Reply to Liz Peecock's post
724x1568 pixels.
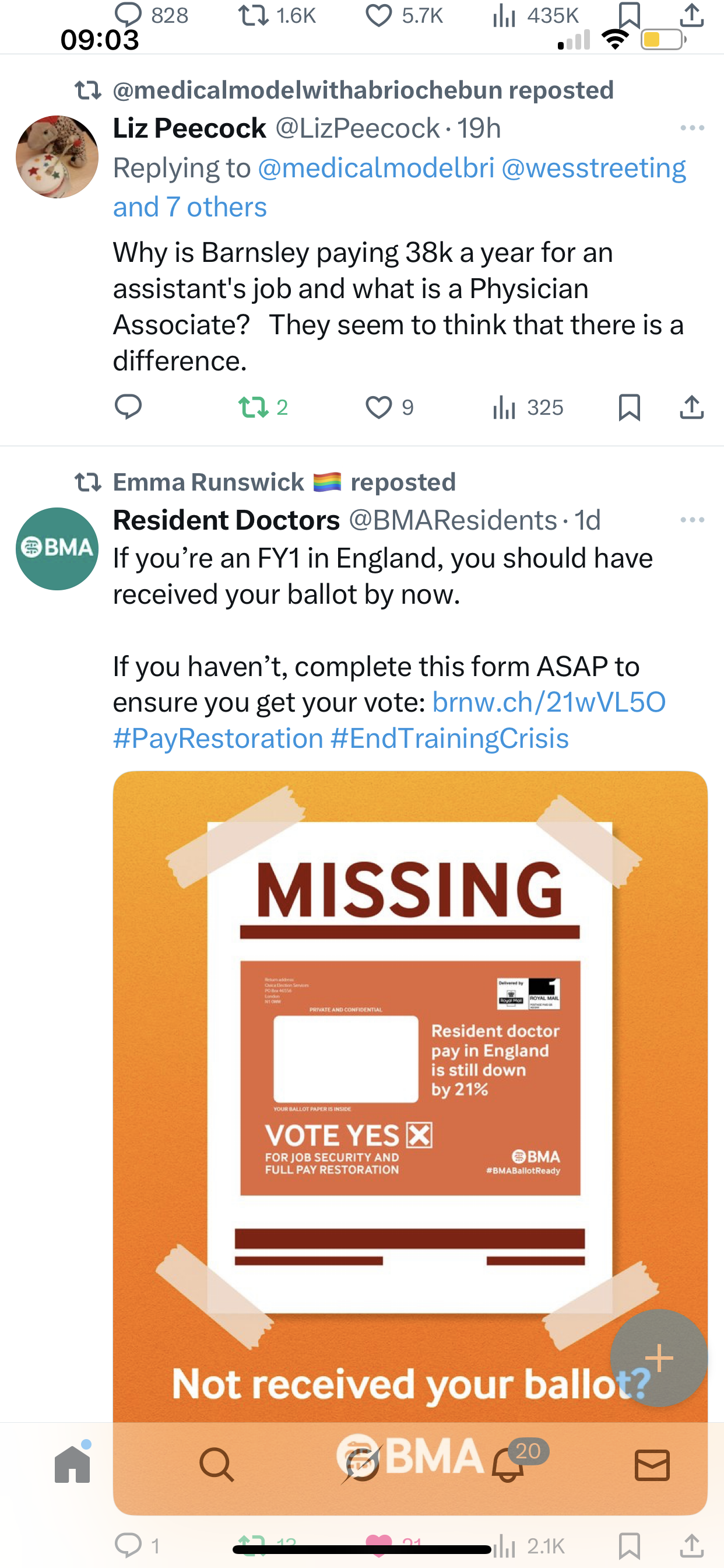(x=128, y=407)
